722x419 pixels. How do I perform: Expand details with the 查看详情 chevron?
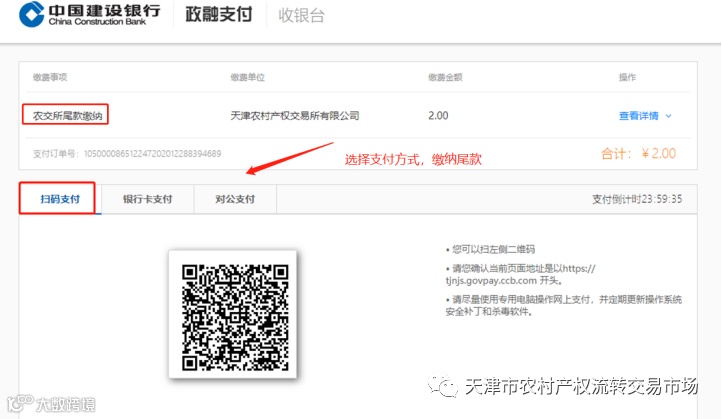[669, 116]
